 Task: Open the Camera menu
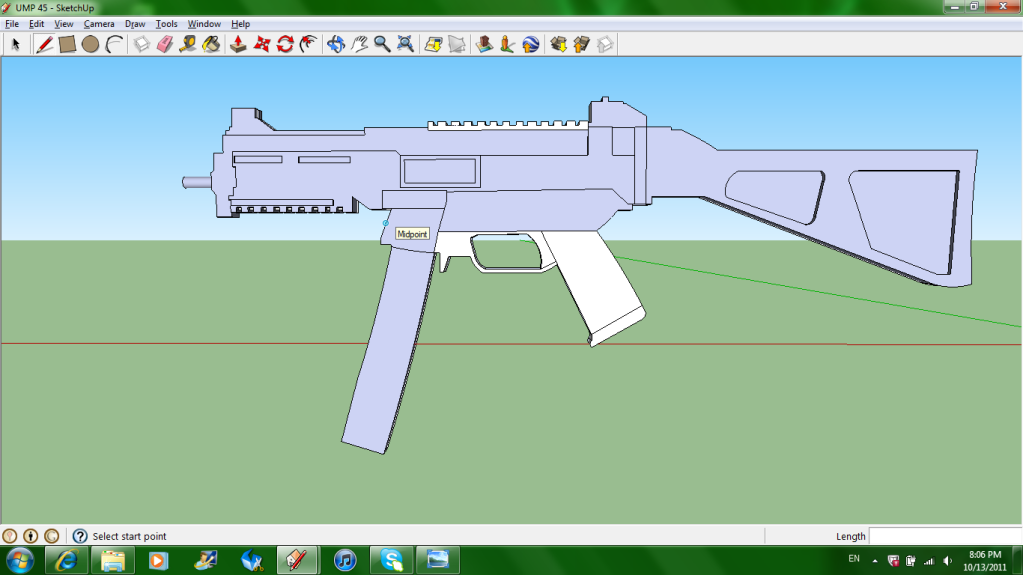[x=99, y=24]
